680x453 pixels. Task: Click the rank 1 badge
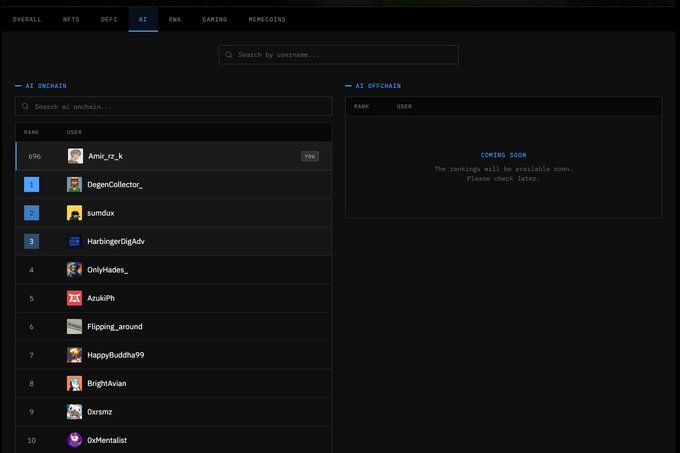click(31, 184)
